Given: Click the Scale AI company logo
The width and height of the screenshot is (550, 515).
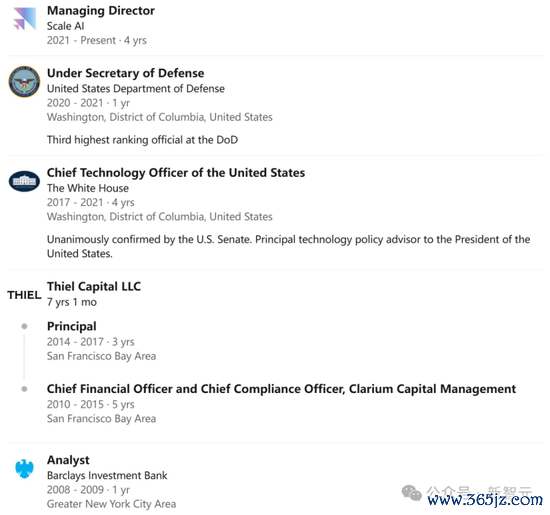Looking at the screenshot, I should [x=25, y=19].
